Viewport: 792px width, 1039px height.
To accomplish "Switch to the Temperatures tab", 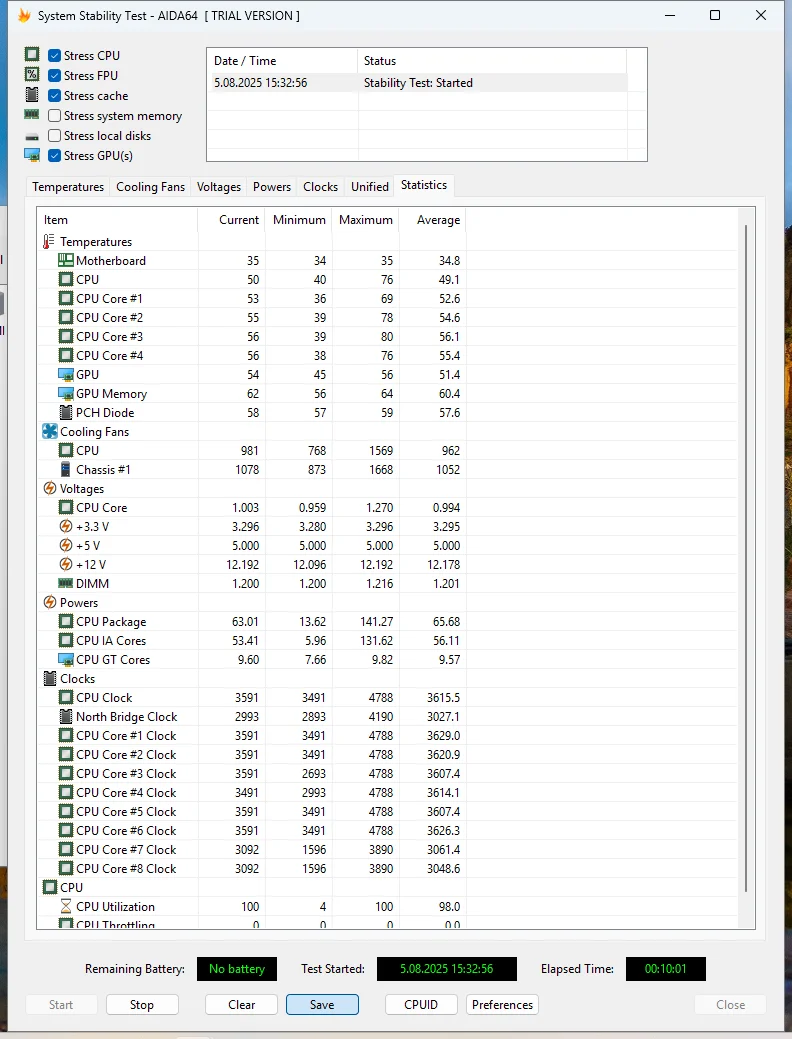I will pyautogui.click(x=68, y=187).
